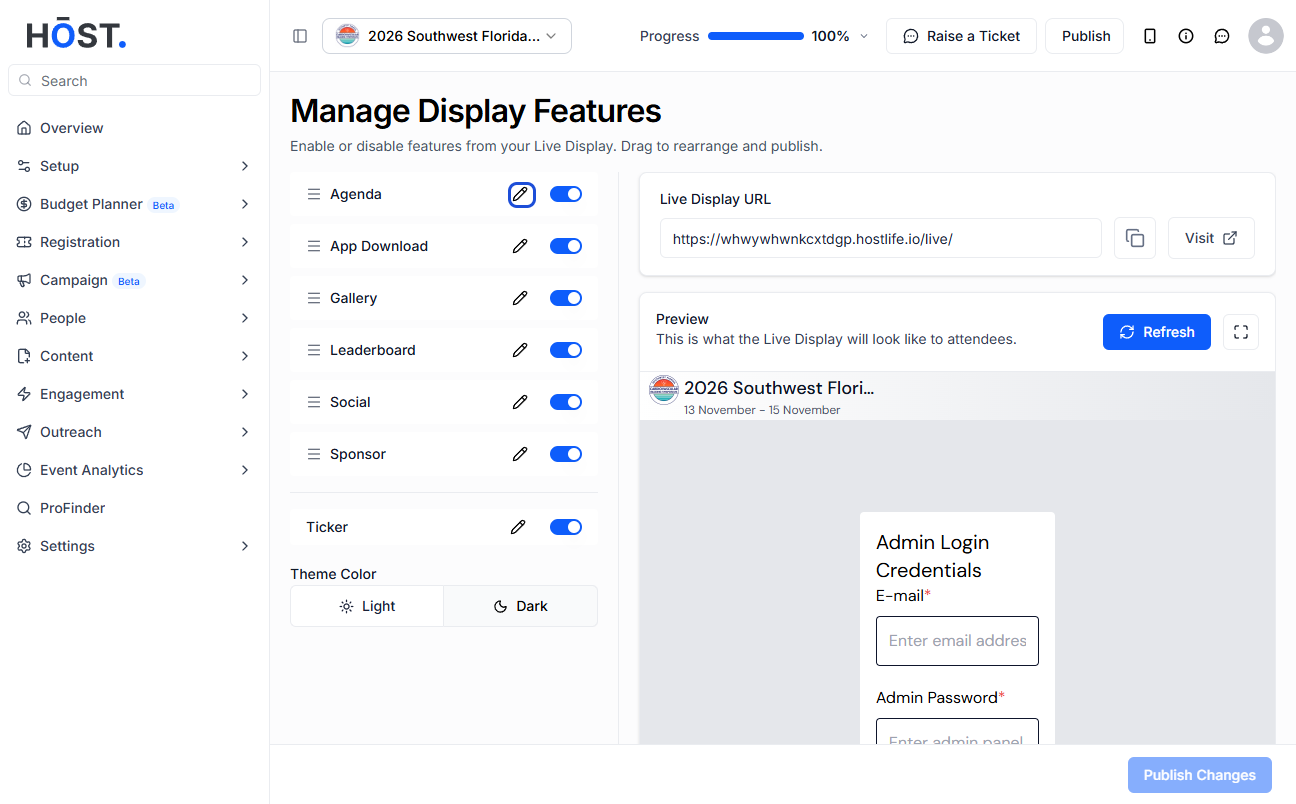Viewport: 1296px width, 804px height.
Task: Expand the Registration menu
Action: click(x=134, y=242)
